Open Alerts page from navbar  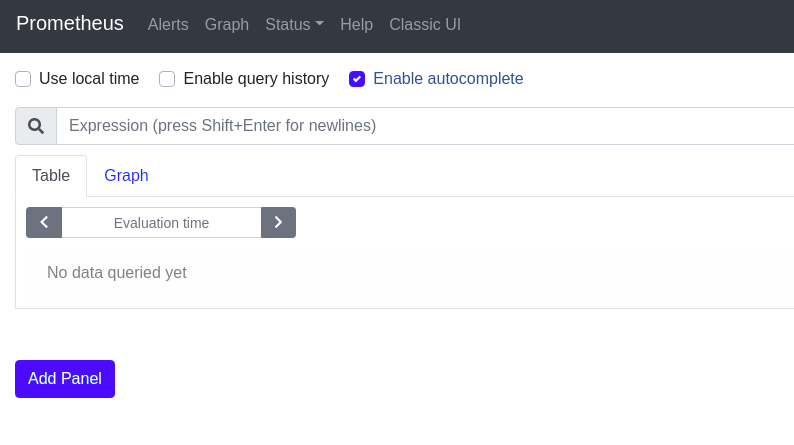[x=168, y=24]
